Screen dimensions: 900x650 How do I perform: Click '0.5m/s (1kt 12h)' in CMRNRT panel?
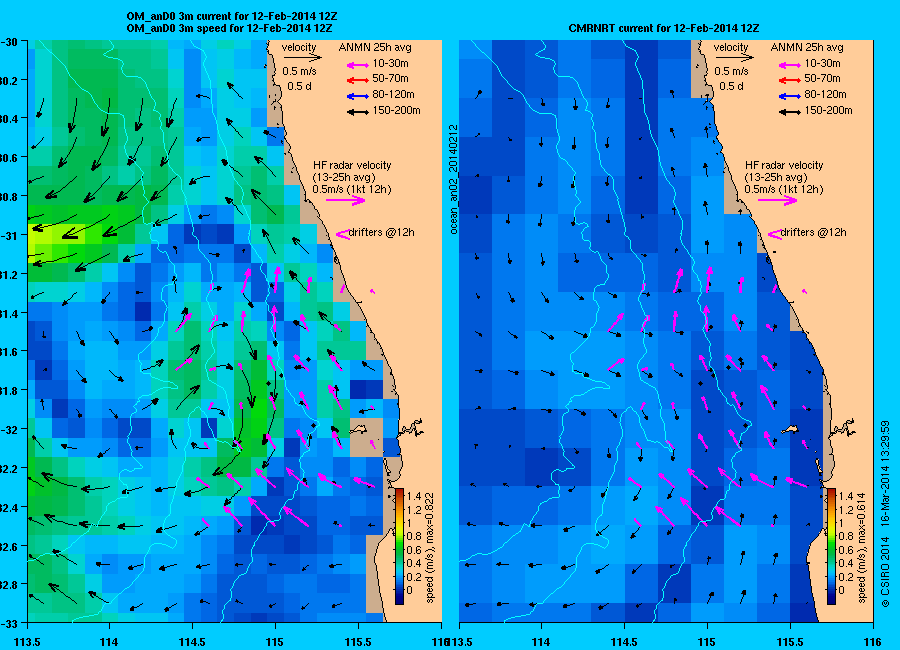(x=784, y=189)
